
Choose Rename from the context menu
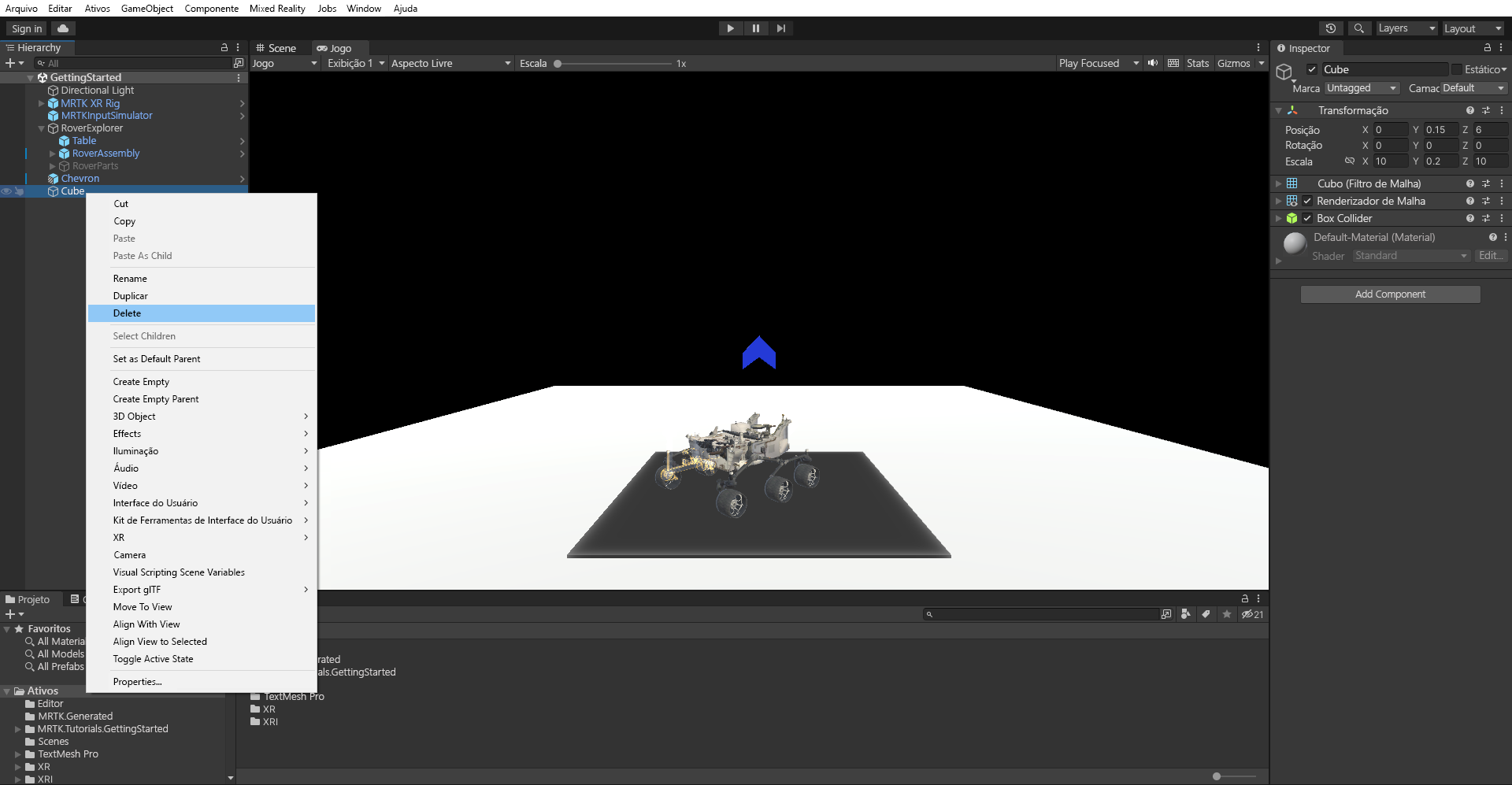click(202, 279)
